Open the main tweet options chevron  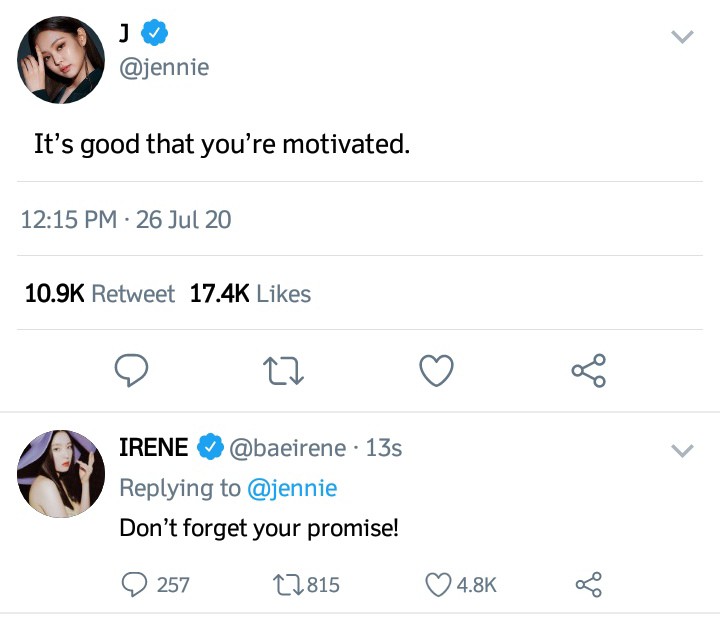[x=681, y=37]
